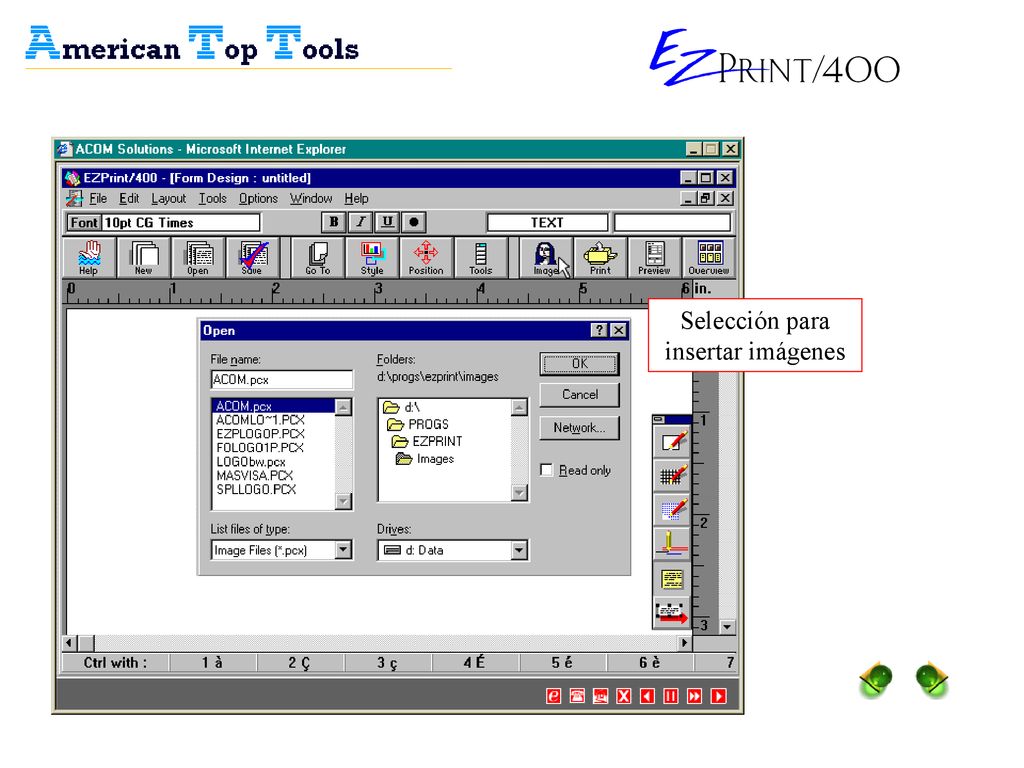The image size is (1024, 768).
Task: Click the Open toolbar icon
Action: (199, 257)
